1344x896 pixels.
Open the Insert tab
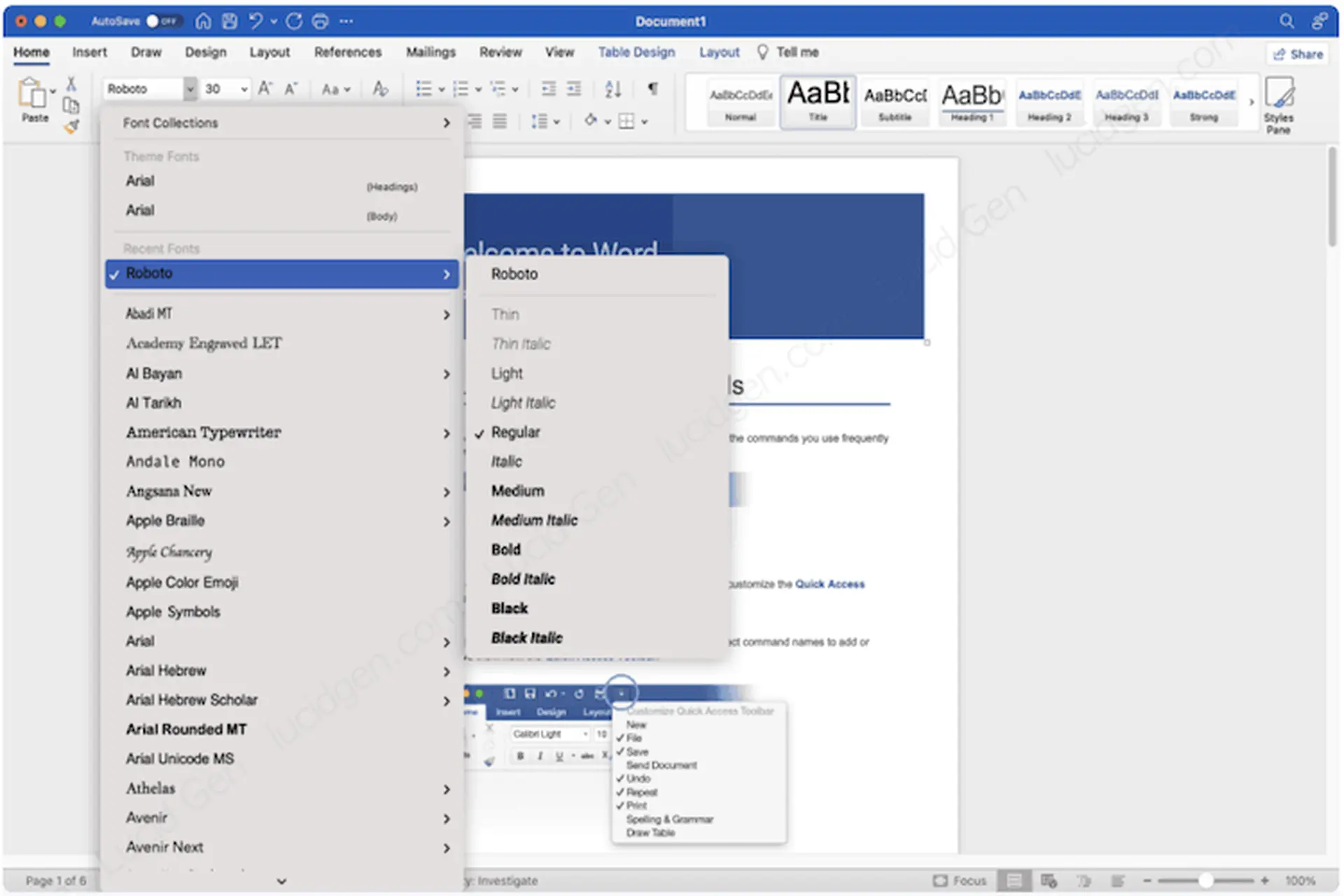[x=90, y=52]
